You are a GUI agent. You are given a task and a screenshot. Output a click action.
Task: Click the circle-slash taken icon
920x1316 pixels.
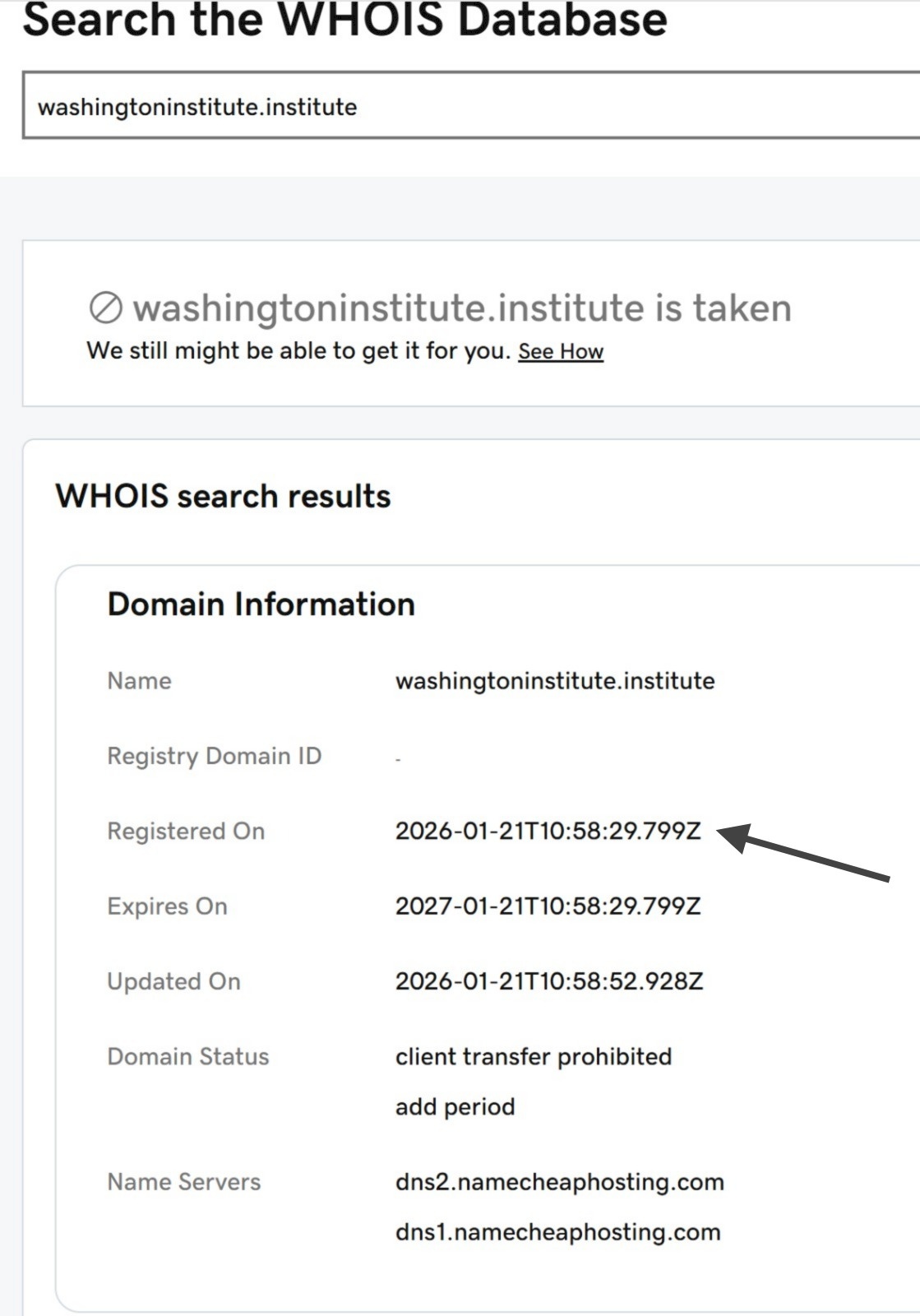click(106, 308)
